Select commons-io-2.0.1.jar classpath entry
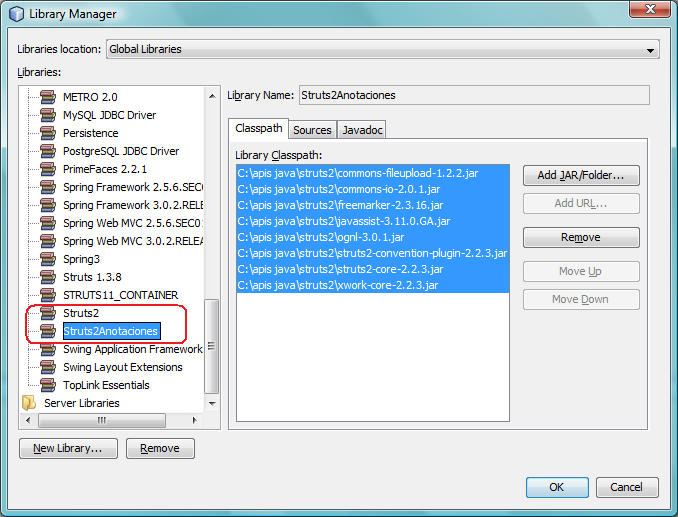678x517 pixels. 373,189
